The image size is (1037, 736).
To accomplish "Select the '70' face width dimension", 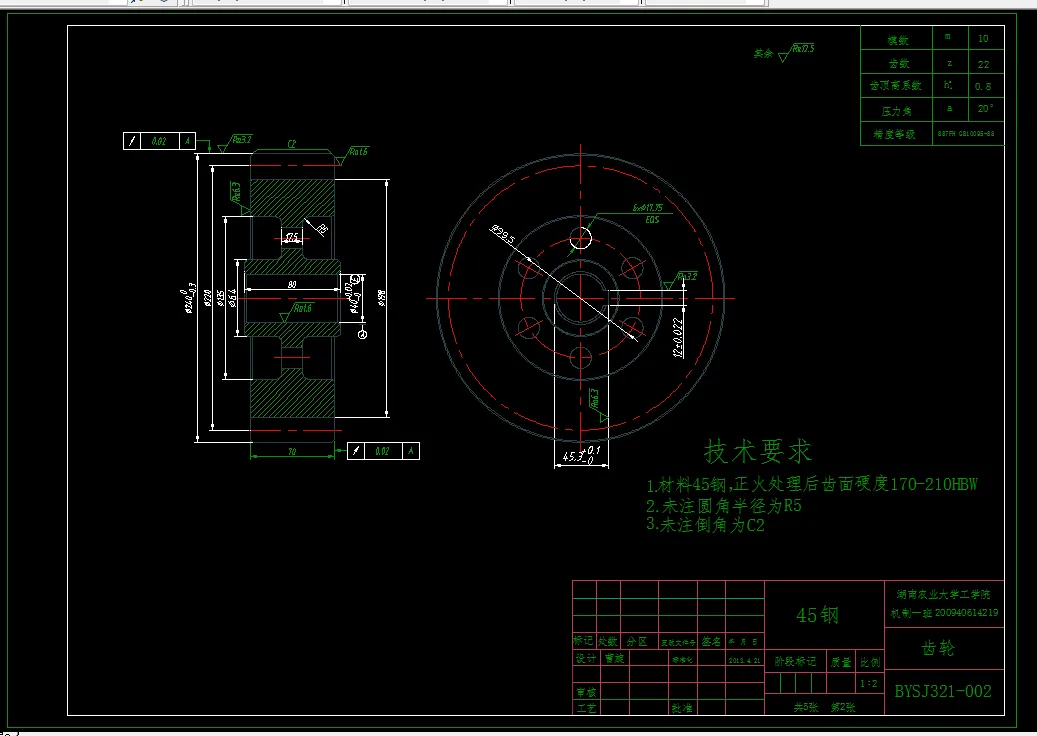I will (292, 452).
